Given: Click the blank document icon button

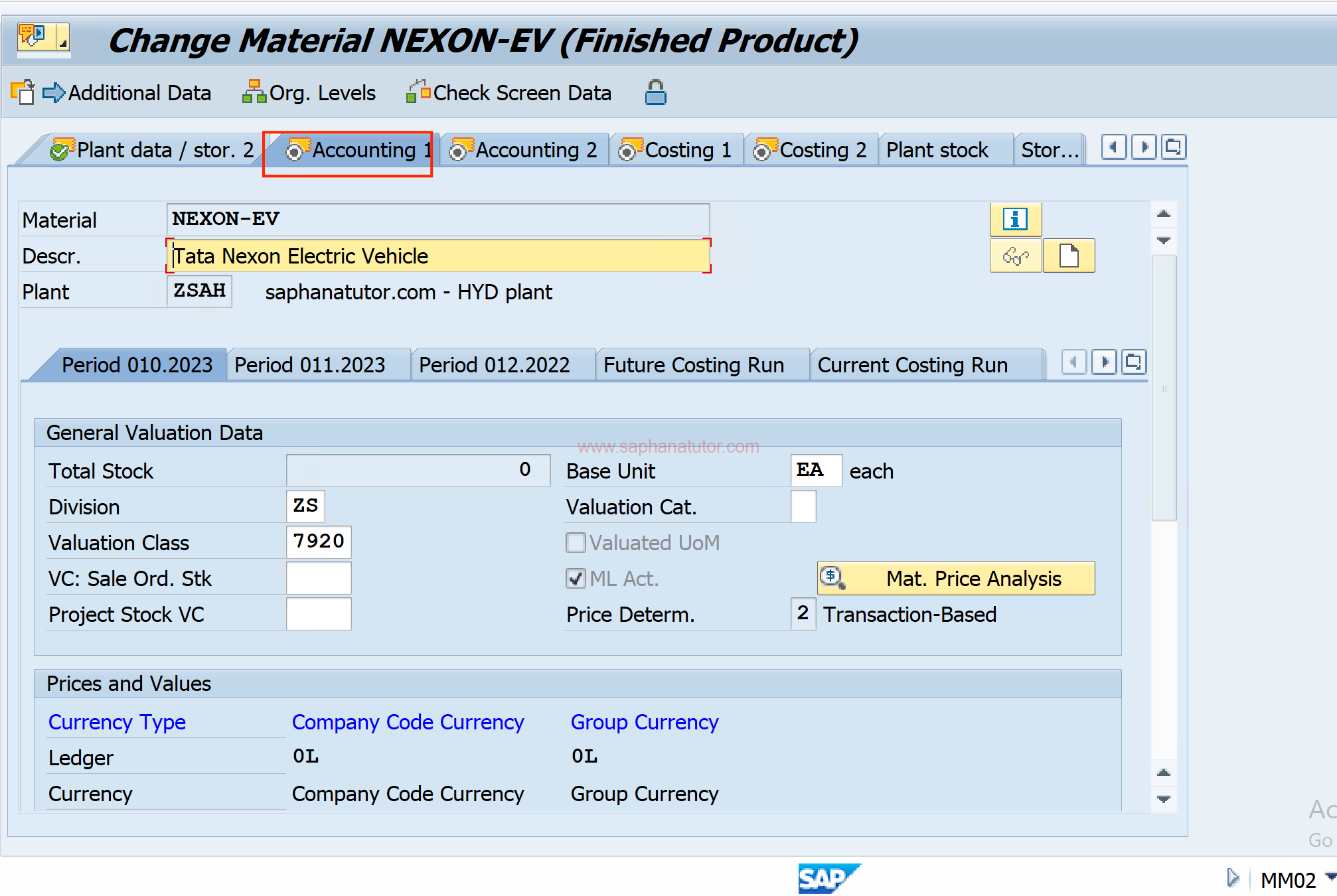Looking at the screenshot, I should point(1069,256).
